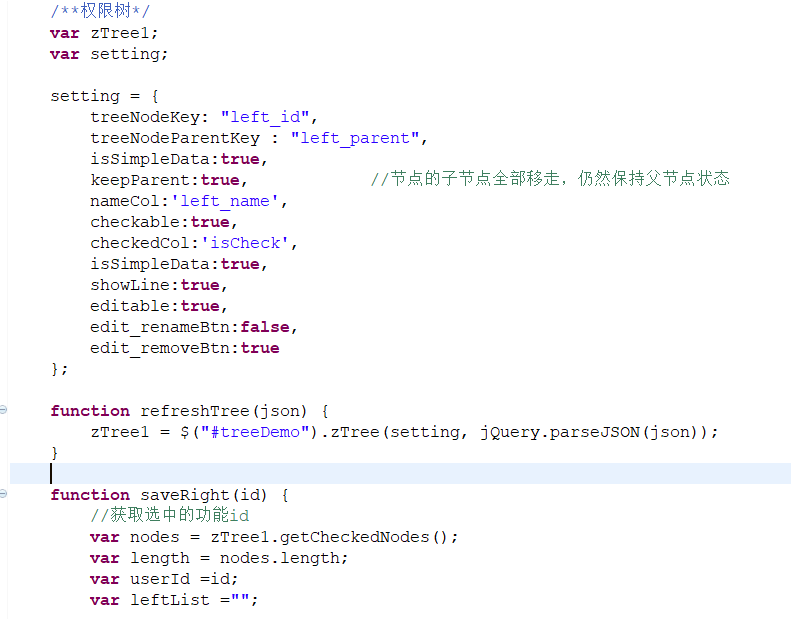Click the treeNodeParentKey property name
This screenshot has width=791, height=619.
(x=175, y=138)
